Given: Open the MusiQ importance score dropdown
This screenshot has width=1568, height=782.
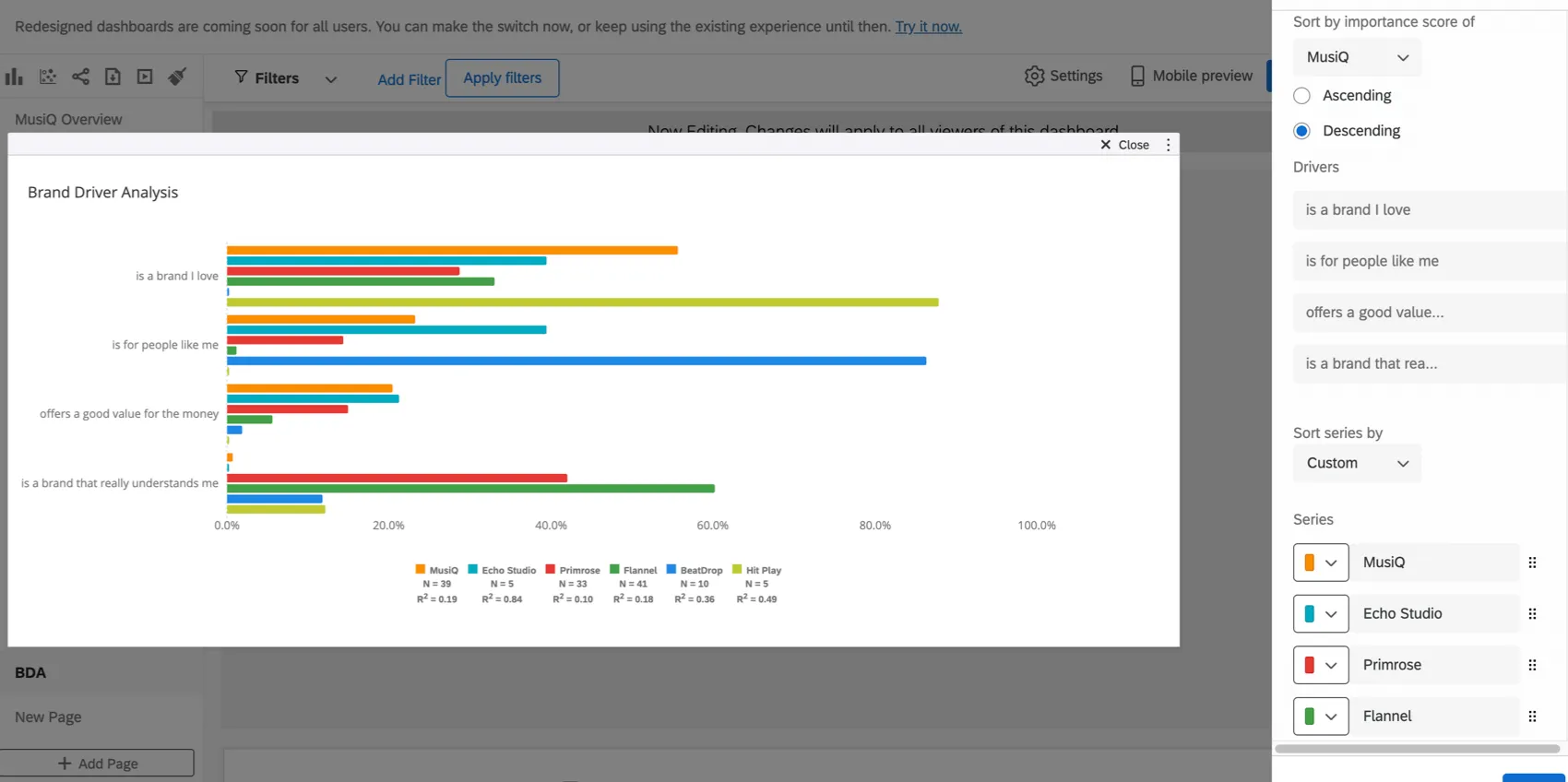Looking at the screenshot, I should [1357, 57].
